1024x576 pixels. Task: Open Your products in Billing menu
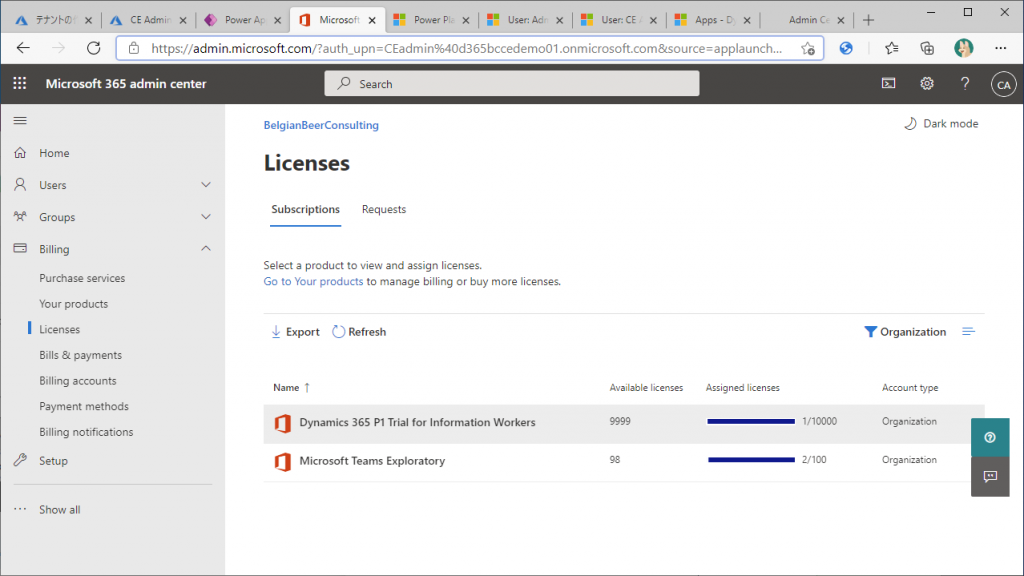[x=74, y=304]
